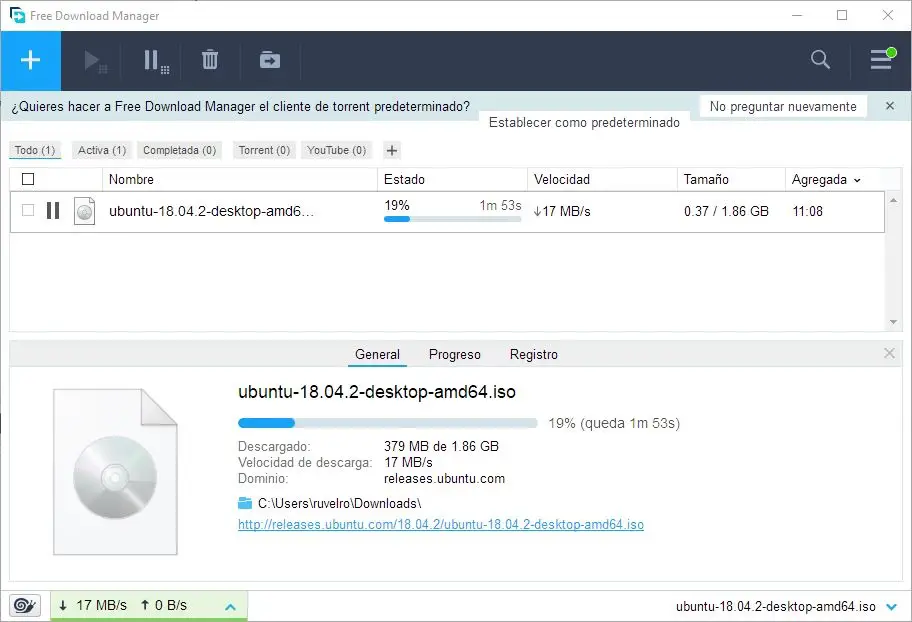Click the ubuntu-18.04.2-desktop-amd64.iso title in details

tap(377, 392)
